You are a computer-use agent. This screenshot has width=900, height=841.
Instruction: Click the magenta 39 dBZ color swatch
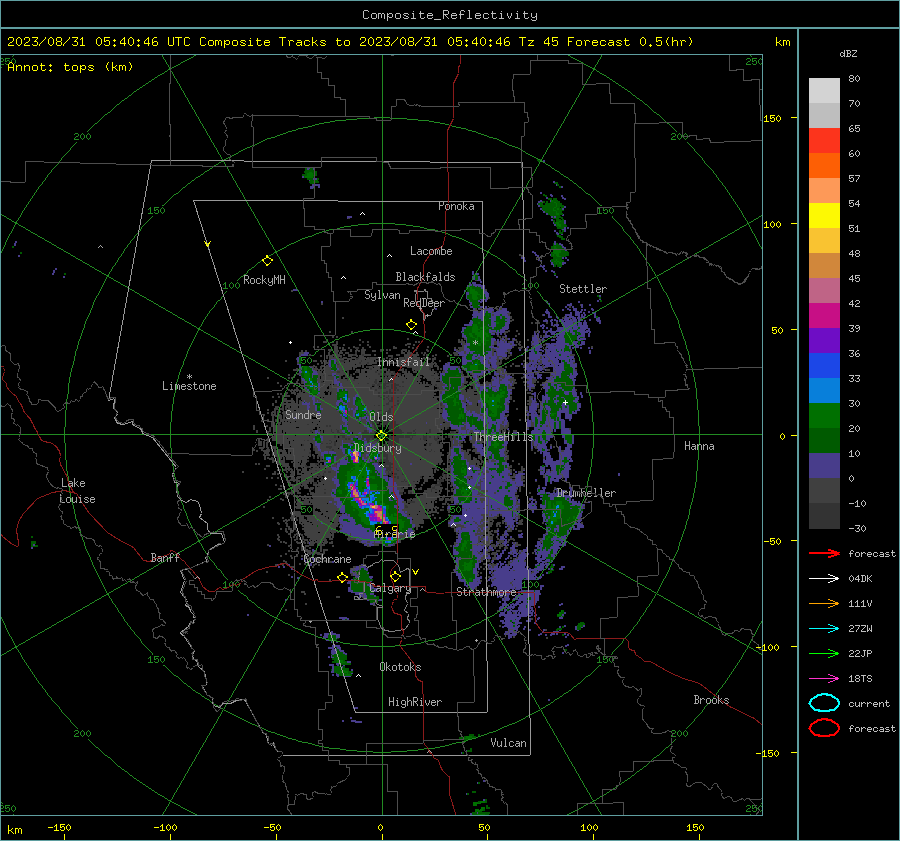click(824, 316)
